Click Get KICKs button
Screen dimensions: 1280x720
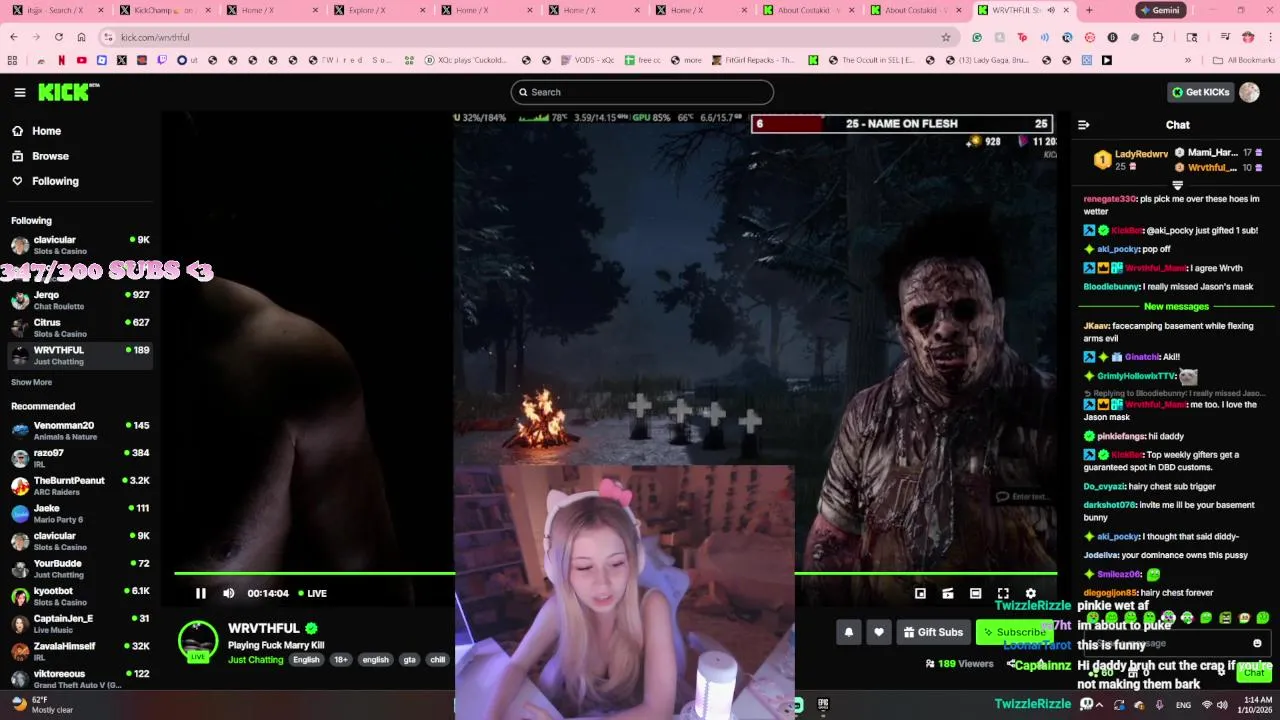pos(1201,92)
